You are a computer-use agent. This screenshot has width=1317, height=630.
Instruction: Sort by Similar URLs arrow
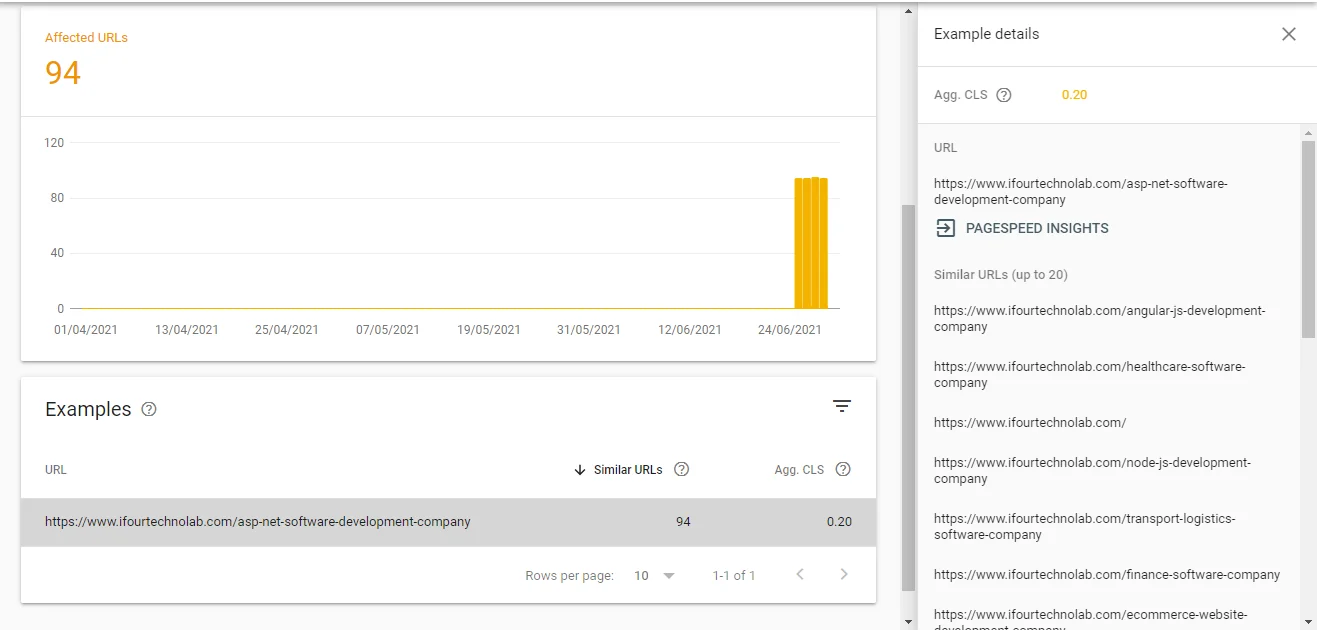point(580,470)
